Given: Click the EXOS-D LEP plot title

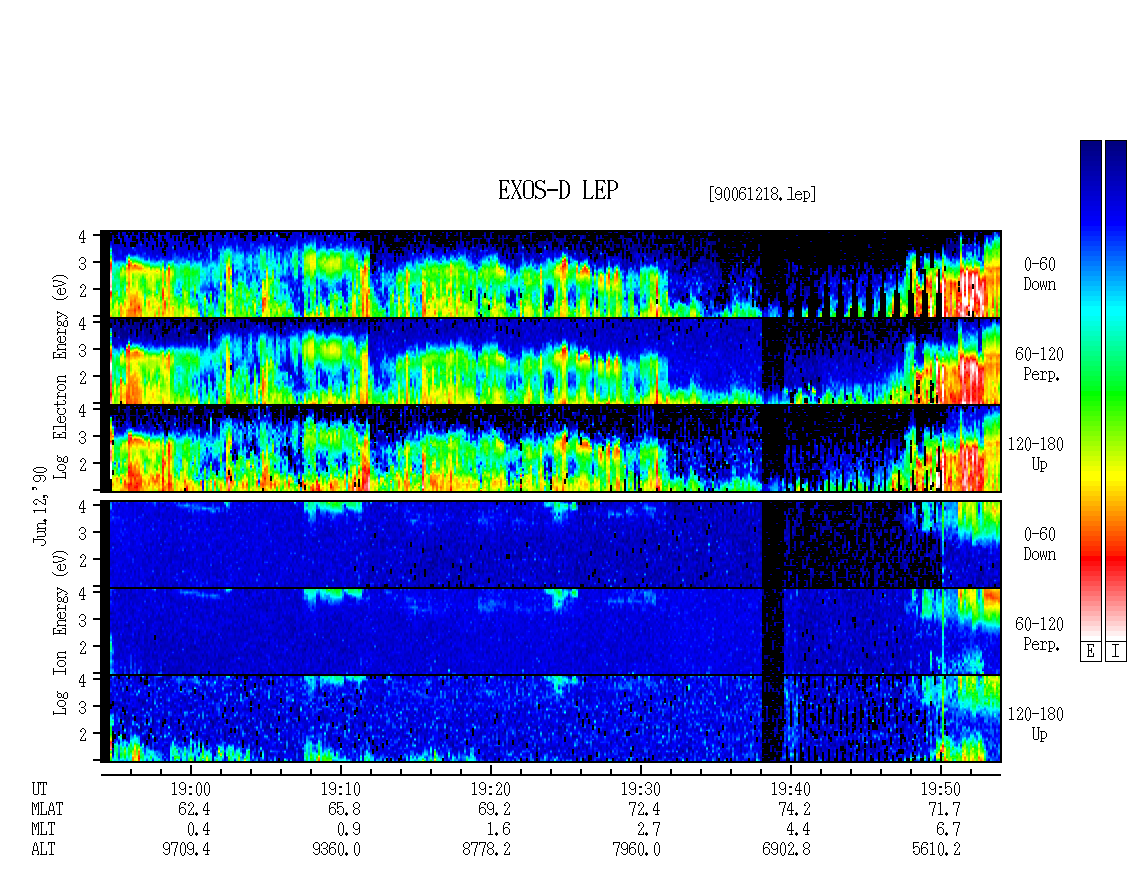Looking at the screenshot, I should 558,191.
